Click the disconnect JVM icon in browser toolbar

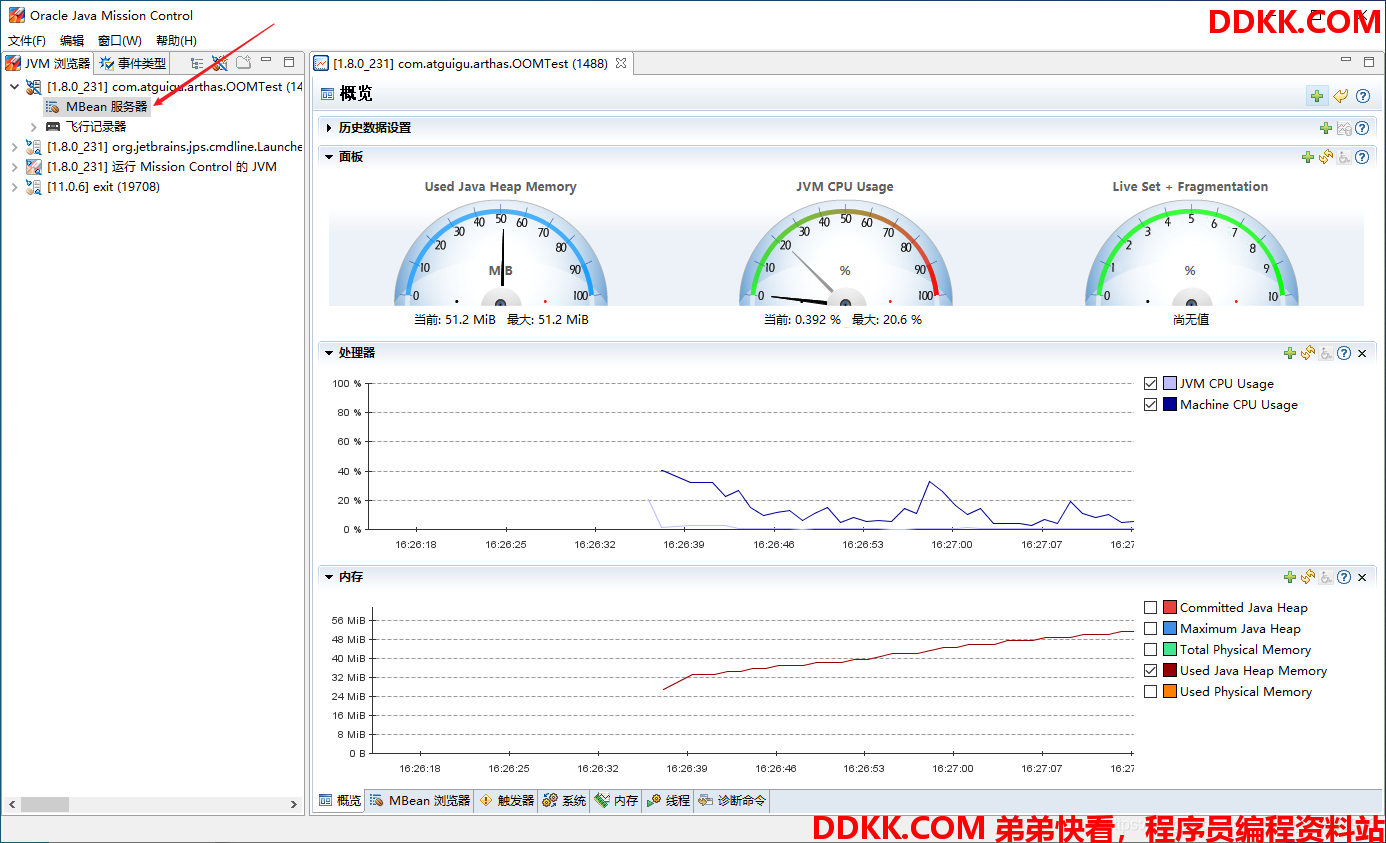point(220,62)
